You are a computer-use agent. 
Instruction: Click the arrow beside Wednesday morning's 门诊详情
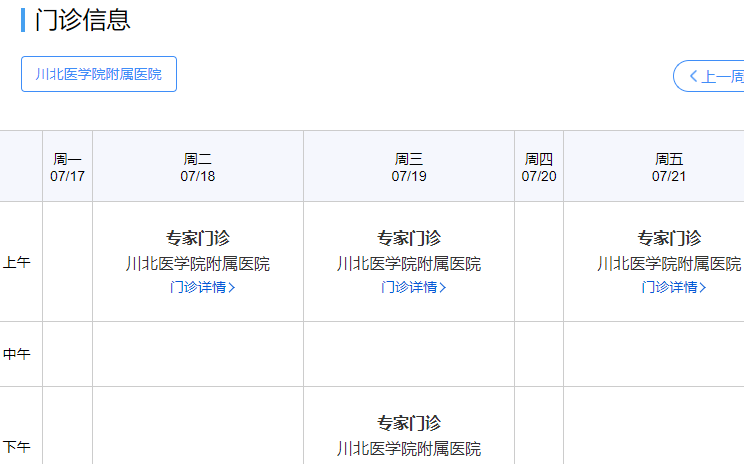[x=443, y=288]
